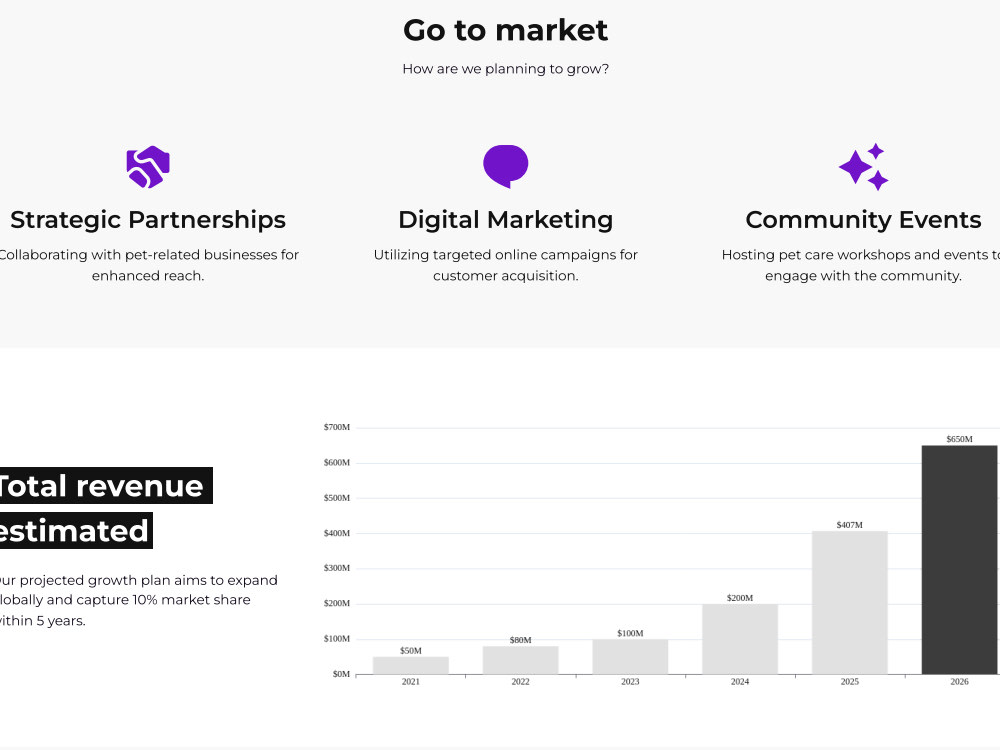Click the 'How are we planning to grow?' subtitle
1000x750 pixels.
(x=506, y=69)
